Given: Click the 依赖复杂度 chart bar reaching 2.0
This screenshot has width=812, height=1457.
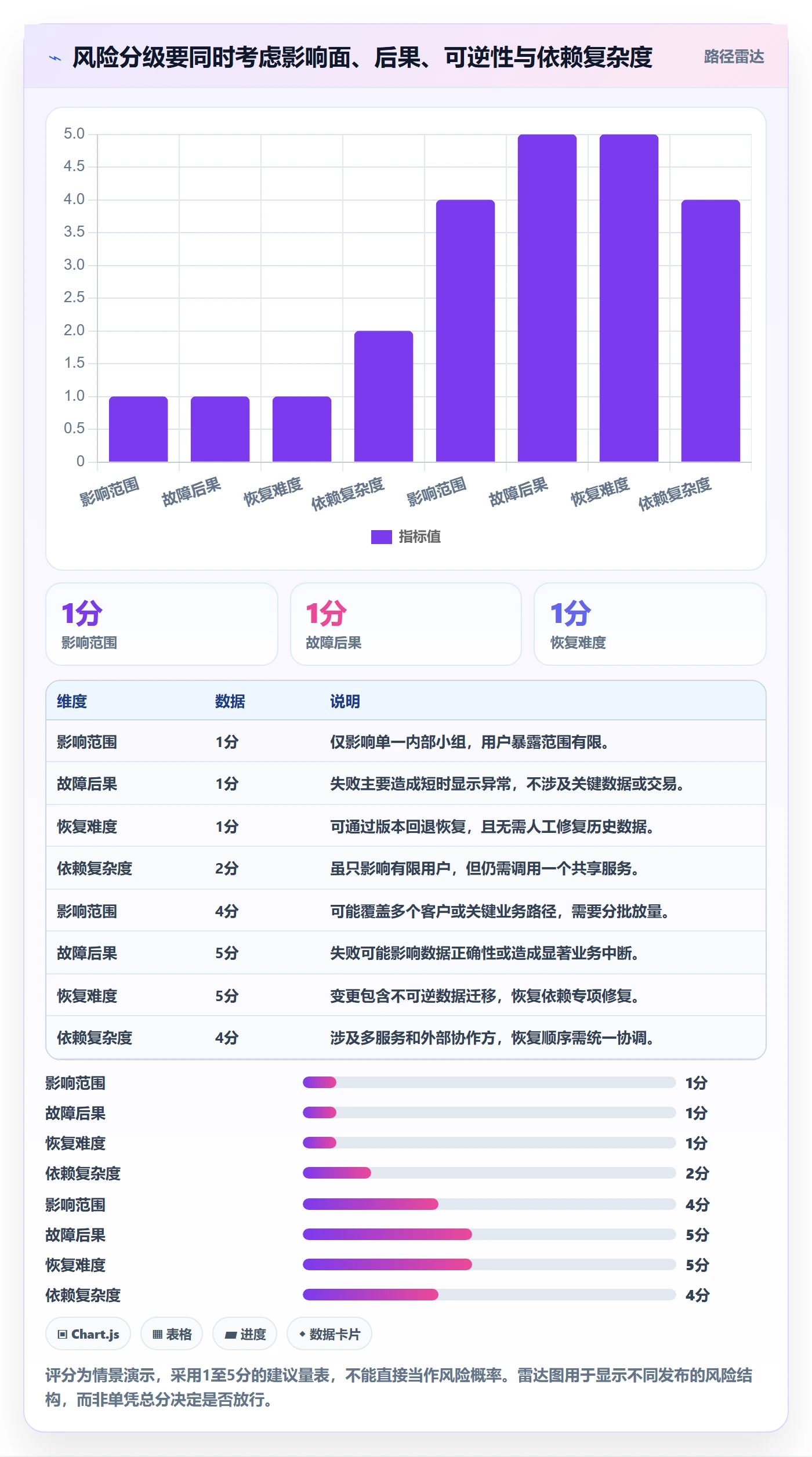Looking at the screenshot, I should (383, 396).
